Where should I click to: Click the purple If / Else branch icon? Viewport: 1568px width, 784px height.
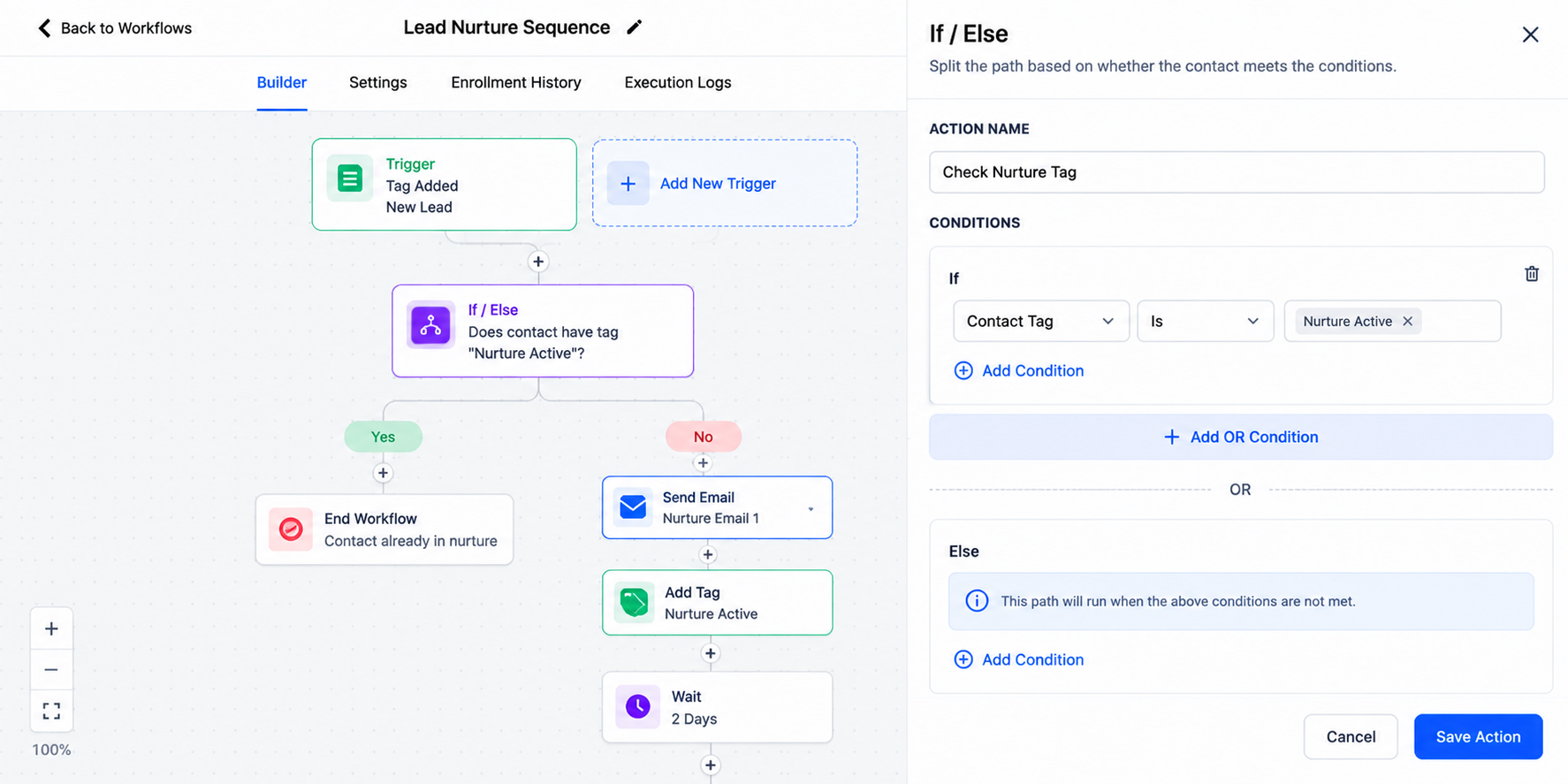pos(430,325)
